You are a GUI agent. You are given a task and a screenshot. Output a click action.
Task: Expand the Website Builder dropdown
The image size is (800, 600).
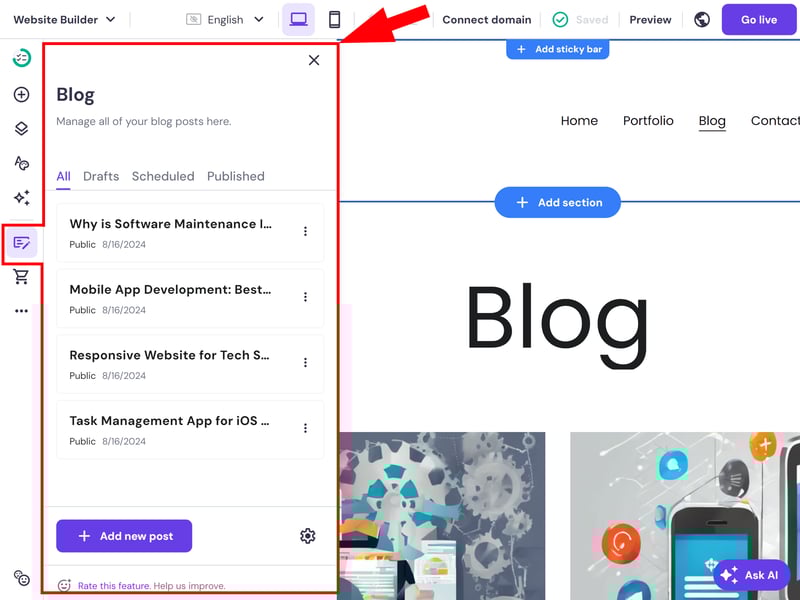coord(64,20)
